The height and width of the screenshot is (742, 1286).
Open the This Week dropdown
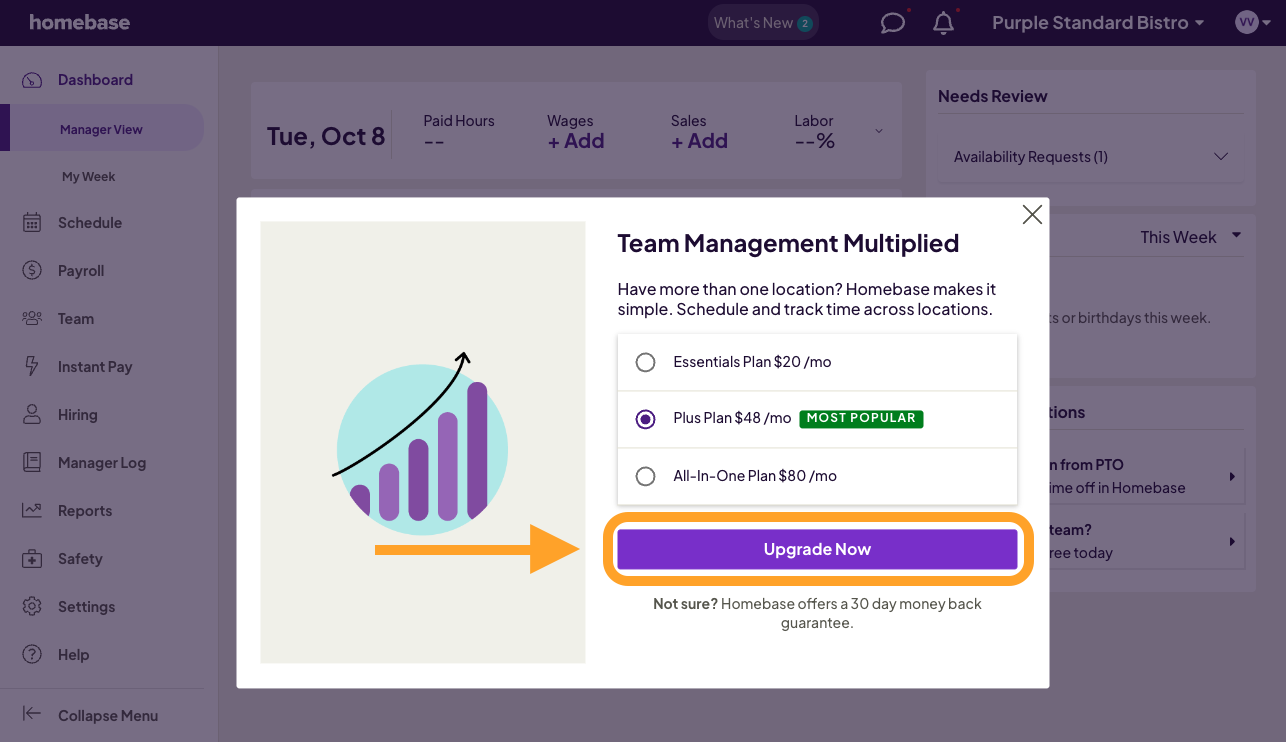[1190, 237]
